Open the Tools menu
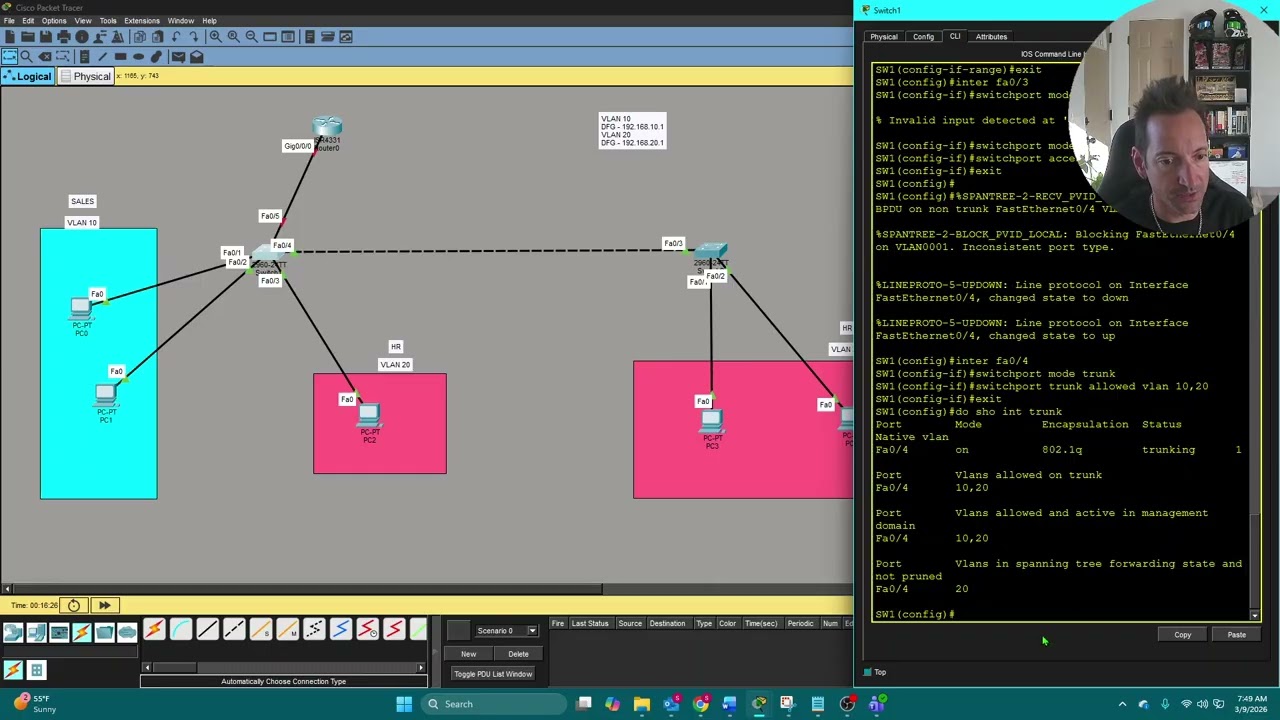 coord(108,21)
